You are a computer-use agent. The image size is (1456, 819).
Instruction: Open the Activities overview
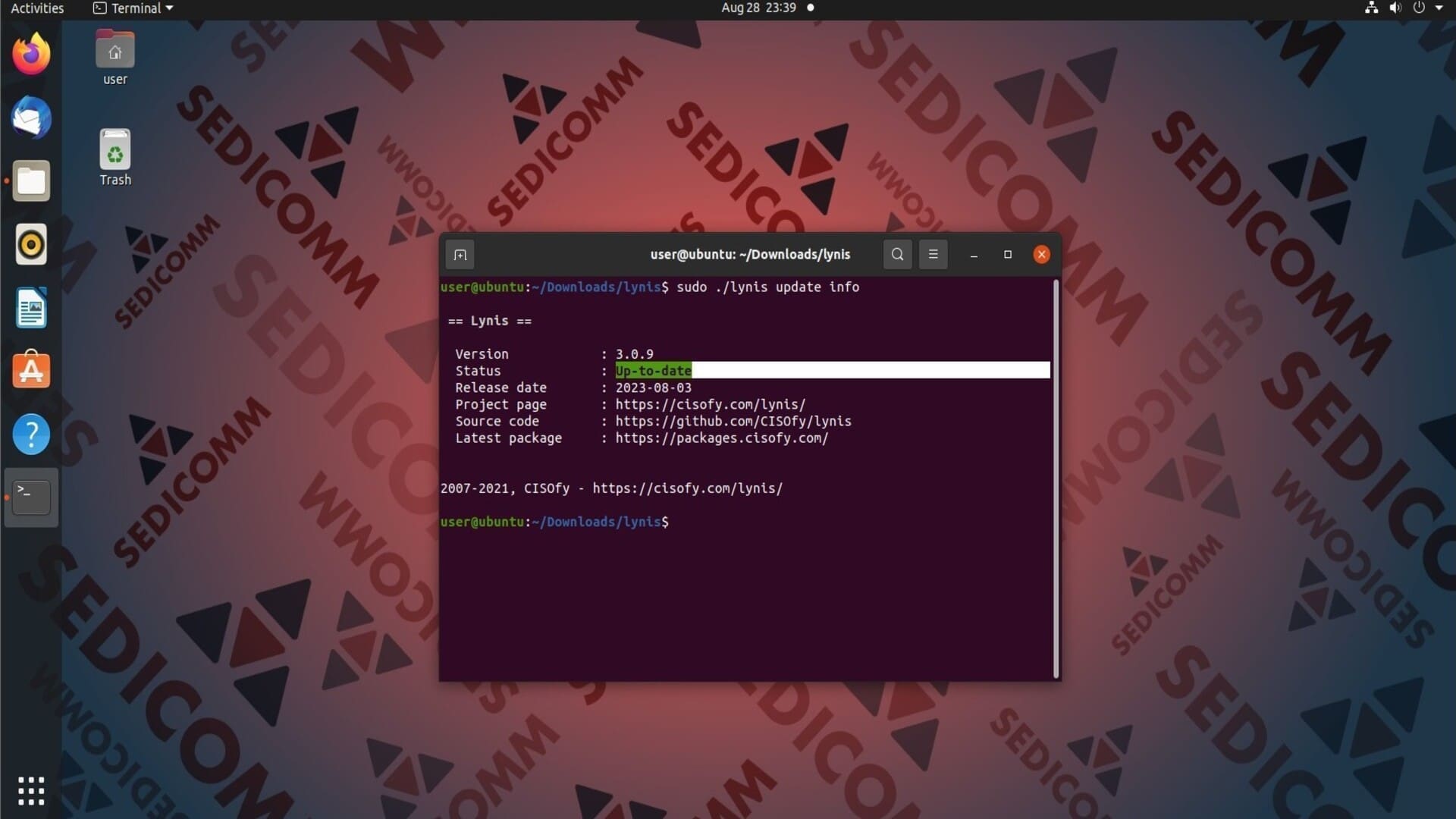37,8
